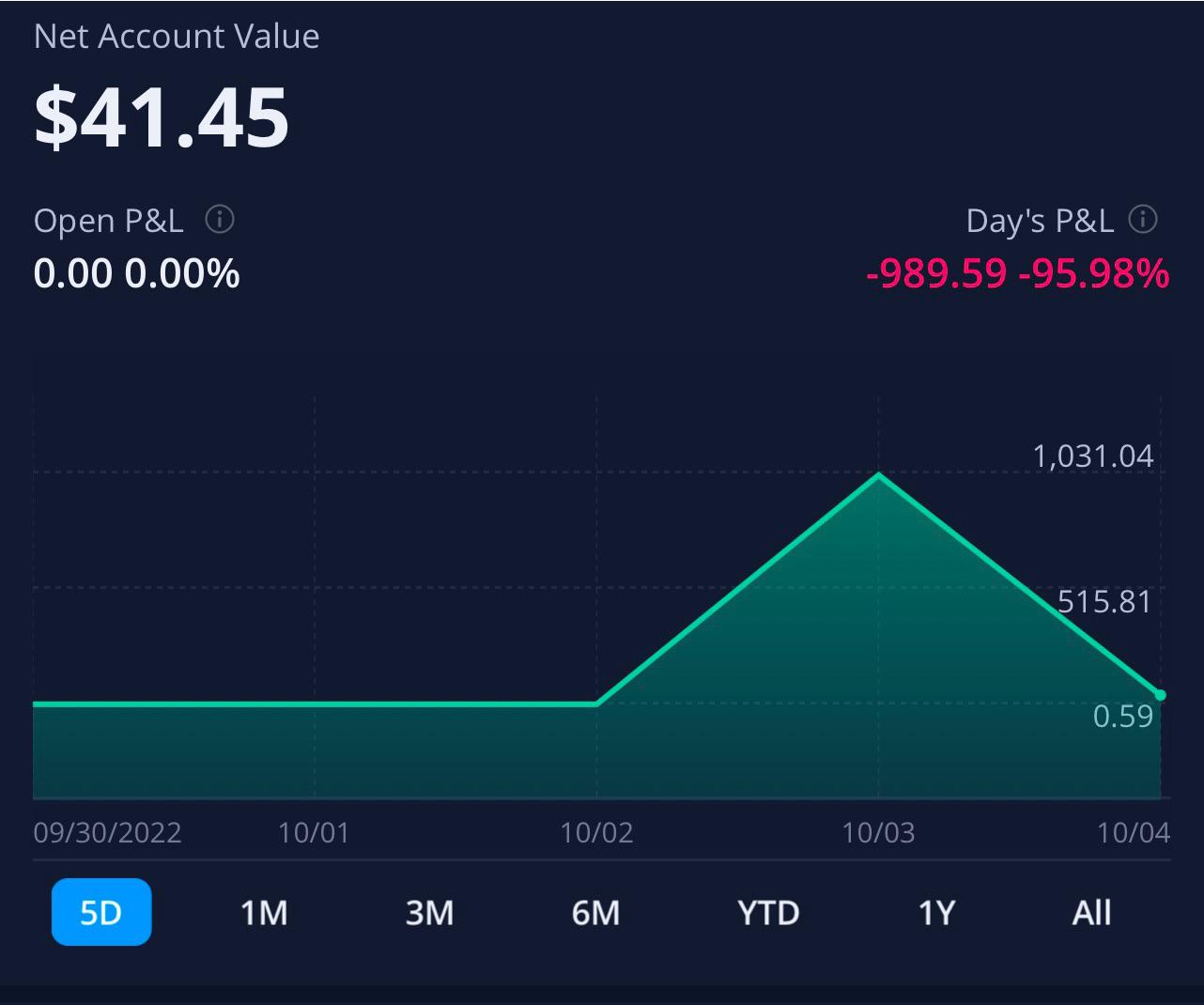
Task: Click the Day's P&L label text
Action: [1040, 221]
